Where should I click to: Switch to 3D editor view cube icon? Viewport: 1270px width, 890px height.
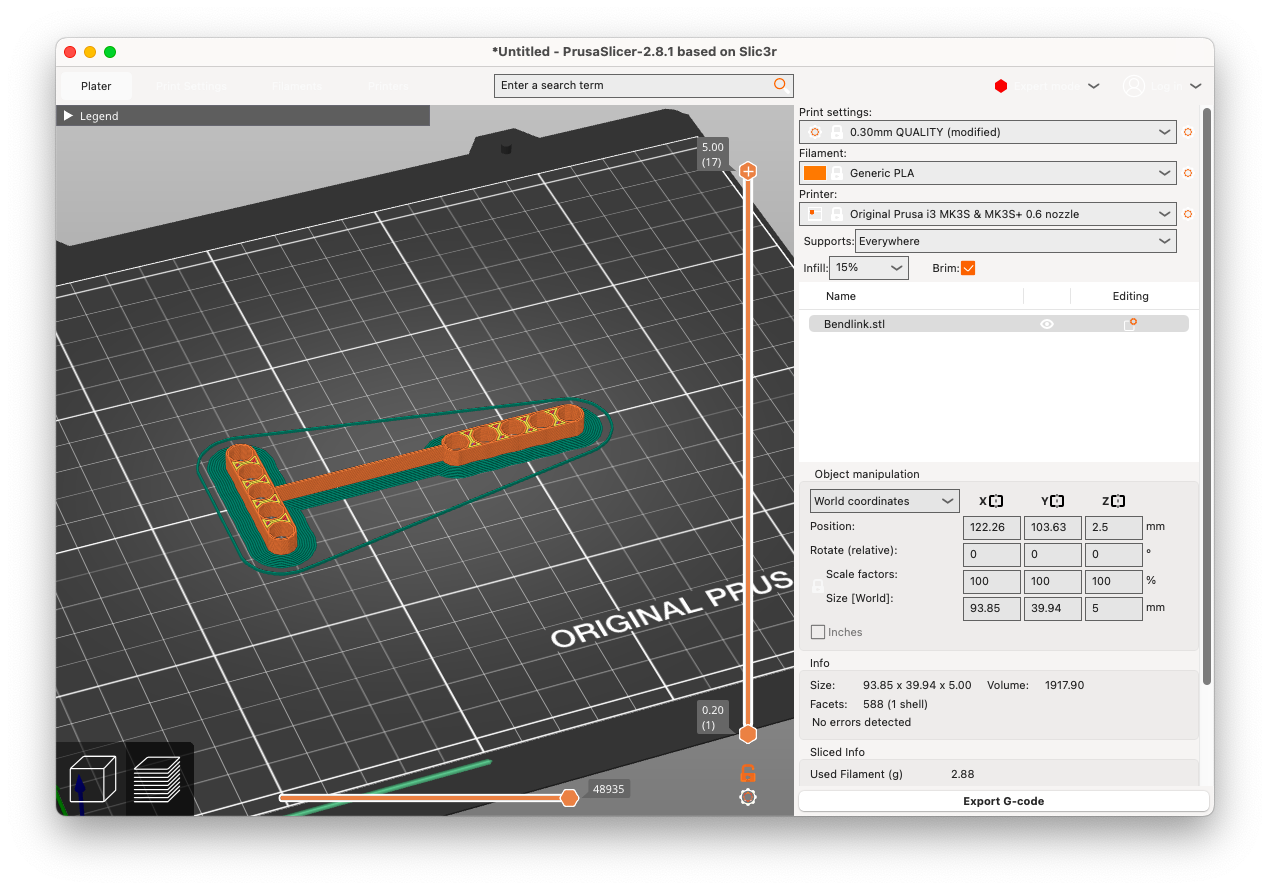pyautogui.click(x=92, y=779)
